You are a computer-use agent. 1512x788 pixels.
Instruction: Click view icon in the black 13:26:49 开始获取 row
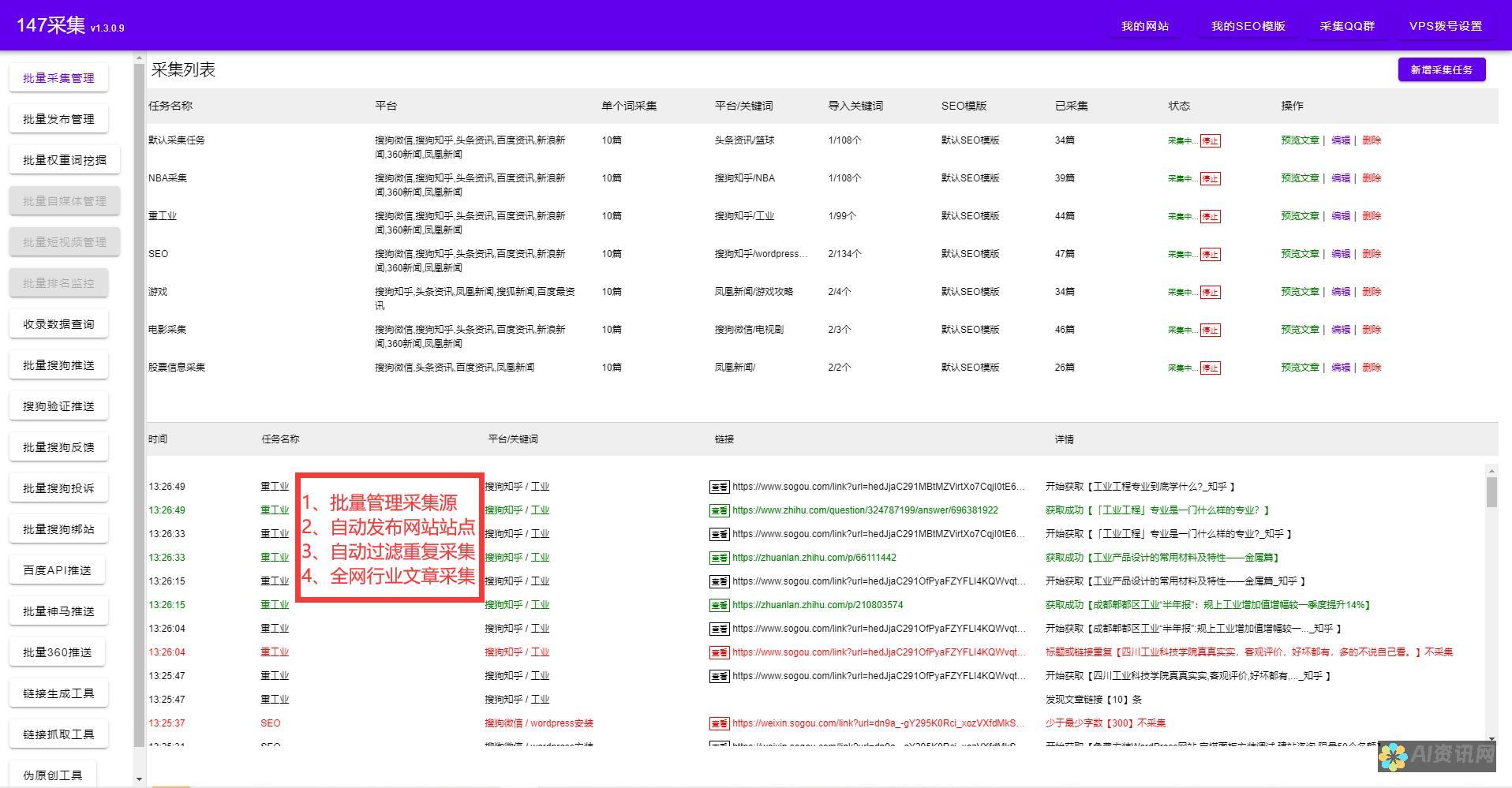719,487
